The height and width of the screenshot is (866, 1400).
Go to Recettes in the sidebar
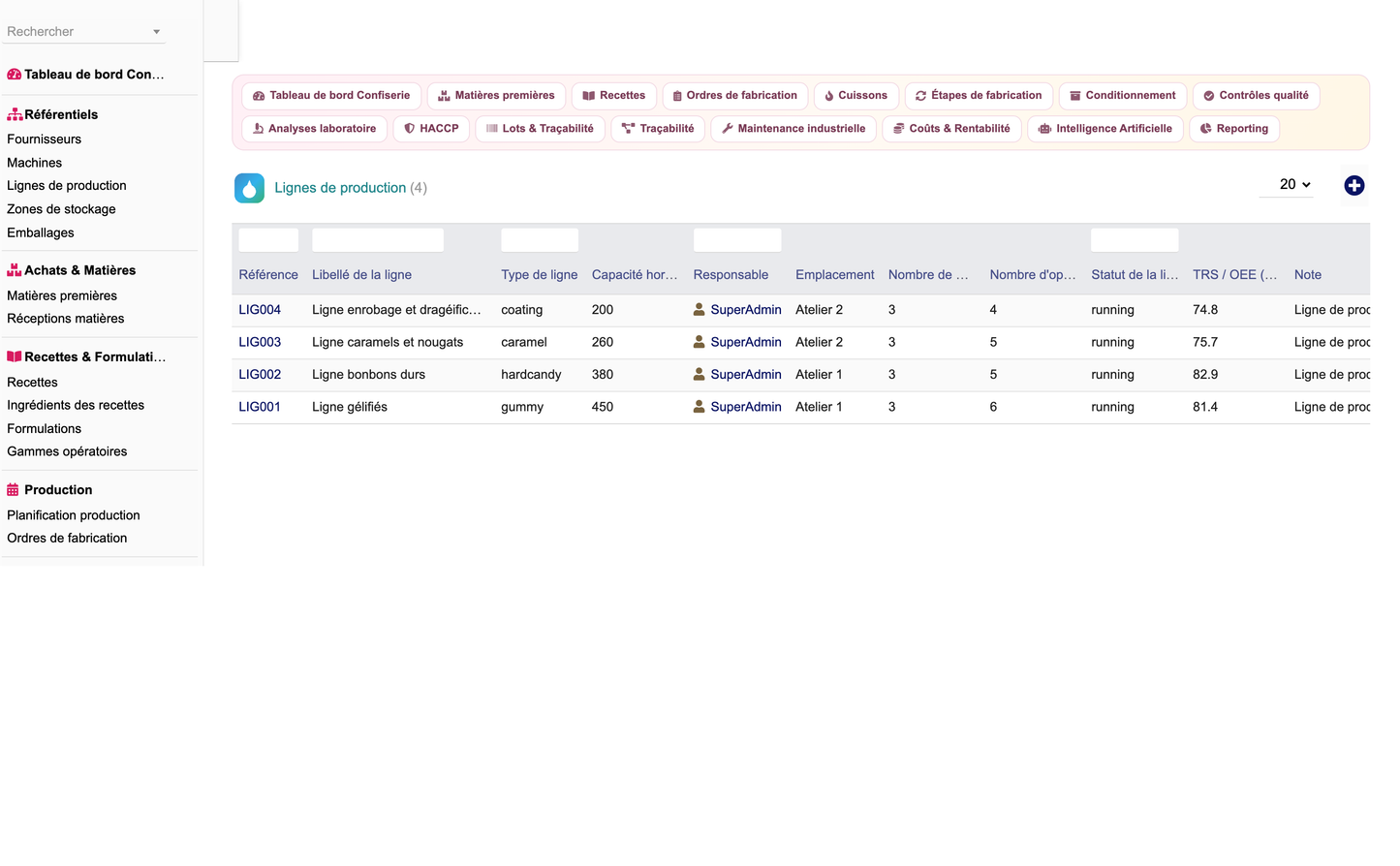coord(32,383)
